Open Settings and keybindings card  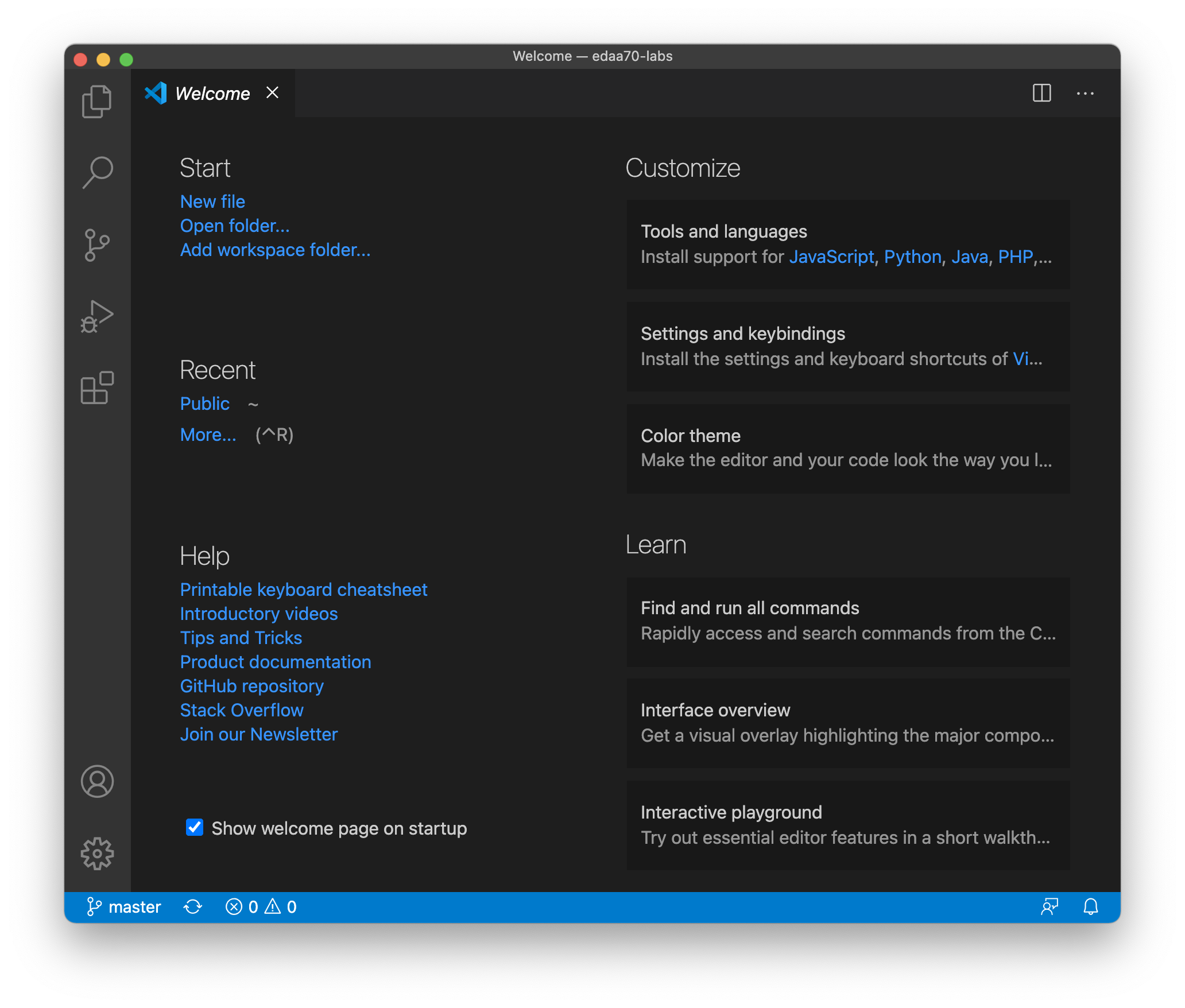(848, 347)
